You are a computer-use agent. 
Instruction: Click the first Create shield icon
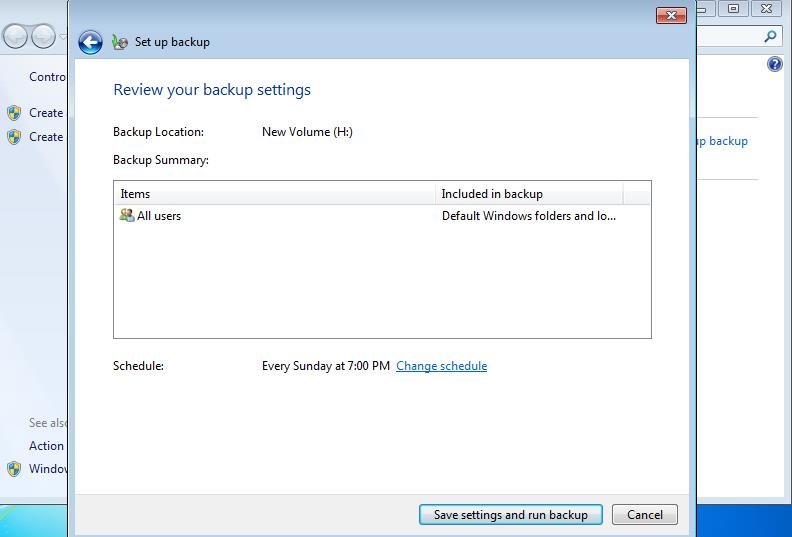coord(14,113)
